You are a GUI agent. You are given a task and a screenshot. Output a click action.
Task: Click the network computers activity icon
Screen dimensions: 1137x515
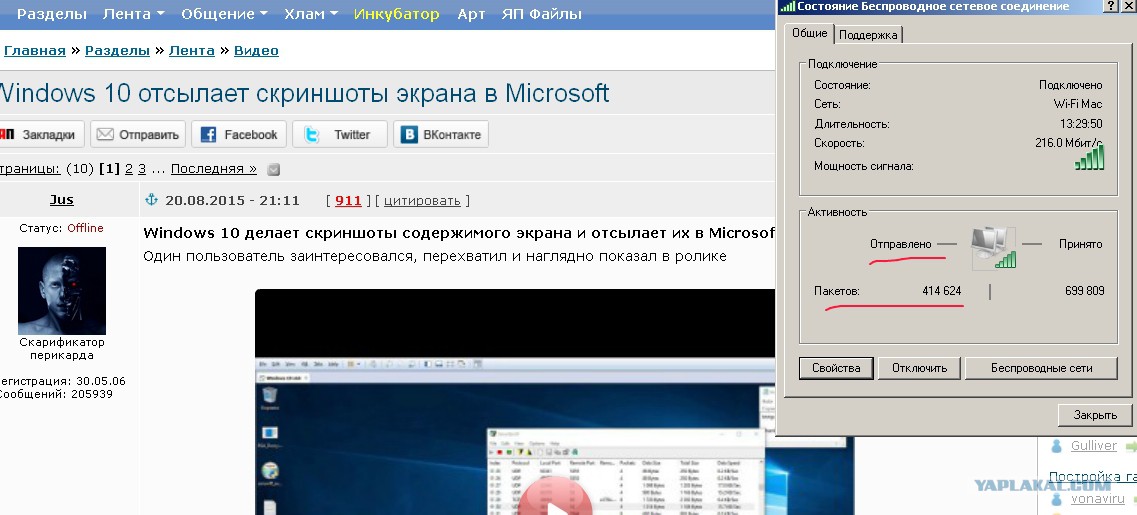click(x=993, y=247)
